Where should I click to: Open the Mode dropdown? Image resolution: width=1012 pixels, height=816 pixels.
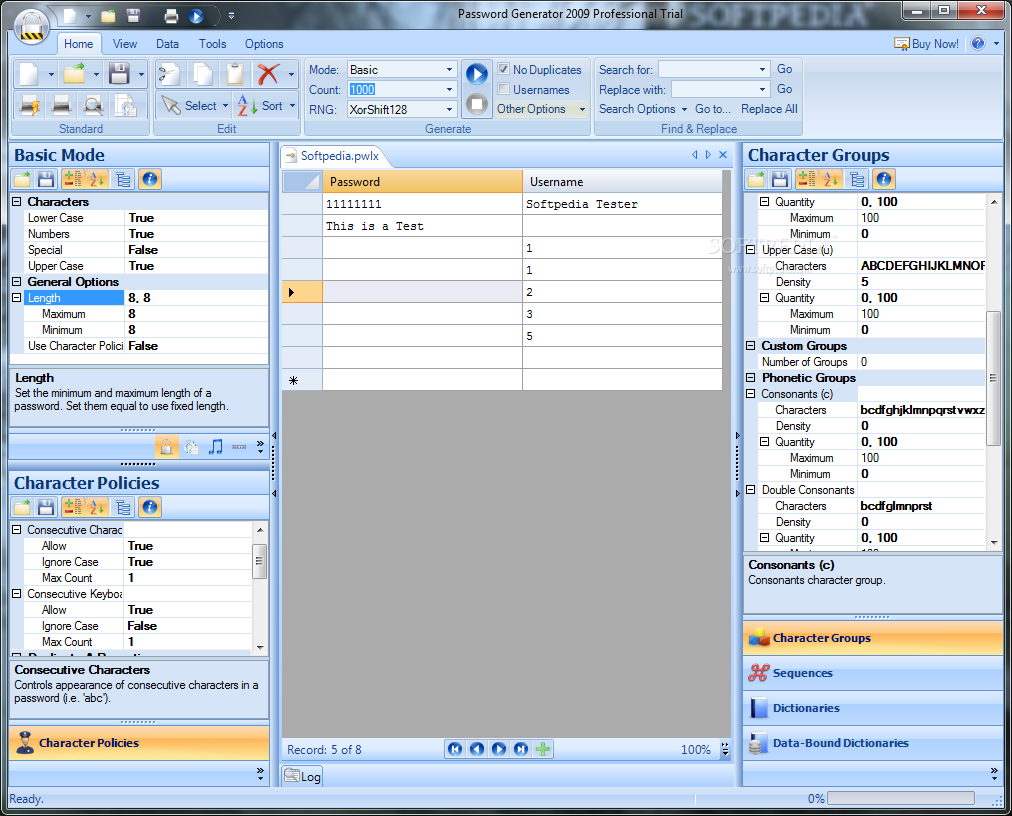pyautogui.click(x=449, y=70)
